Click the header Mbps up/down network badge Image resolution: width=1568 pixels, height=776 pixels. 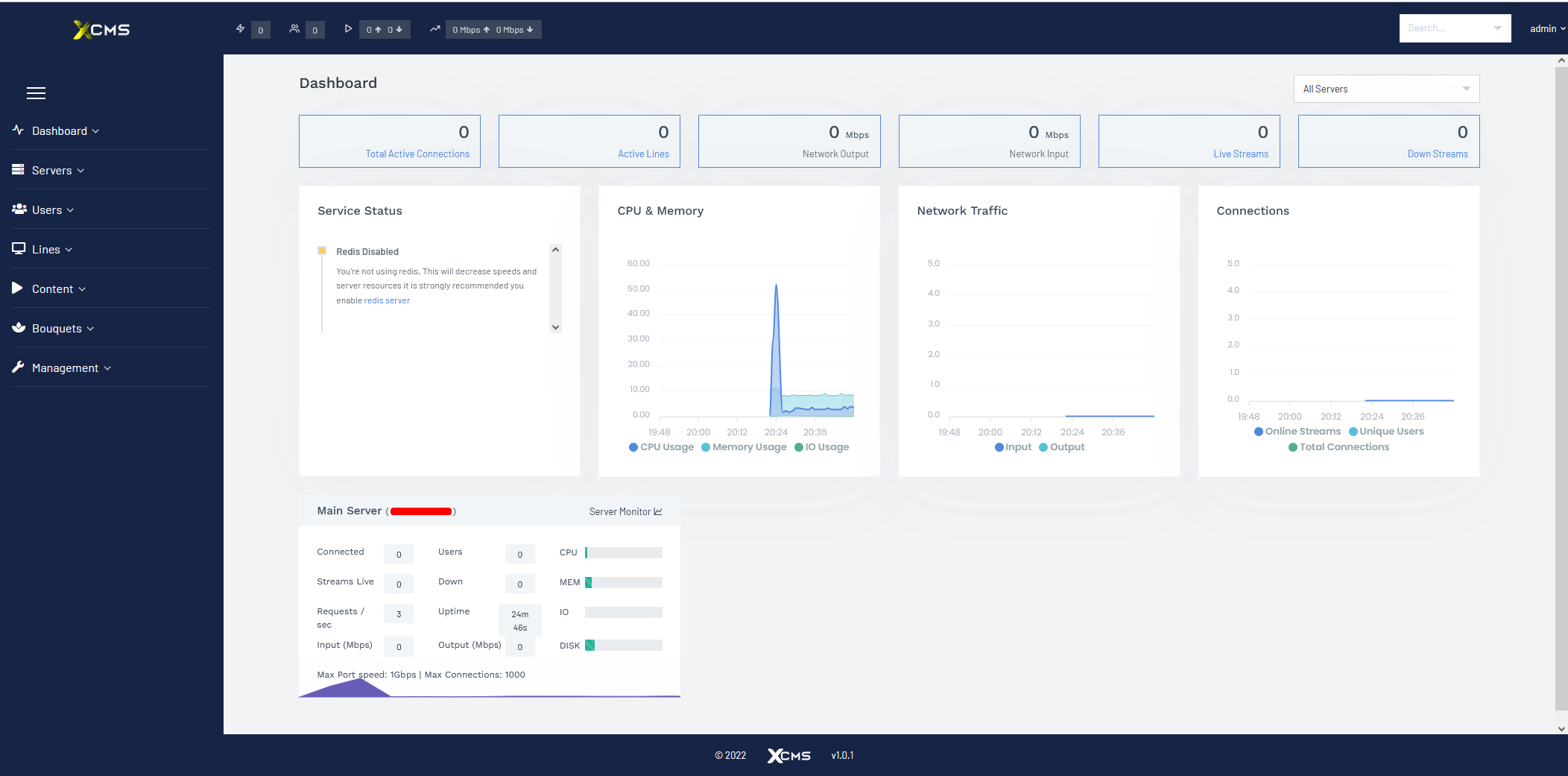(493, 30)
